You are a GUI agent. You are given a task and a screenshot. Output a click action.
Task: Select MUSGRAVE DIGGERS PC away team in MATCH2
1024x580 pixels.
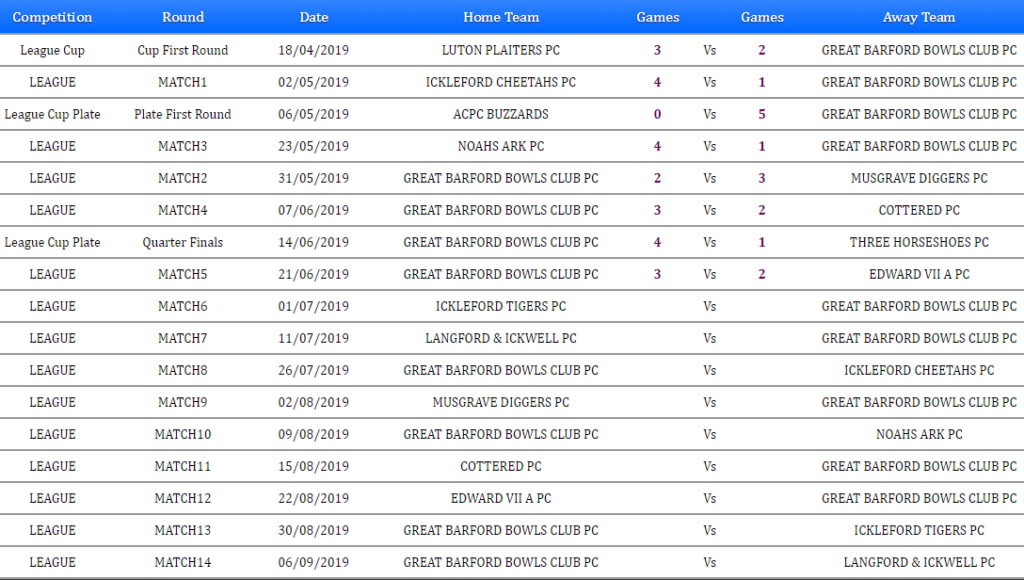pos(919,178)
